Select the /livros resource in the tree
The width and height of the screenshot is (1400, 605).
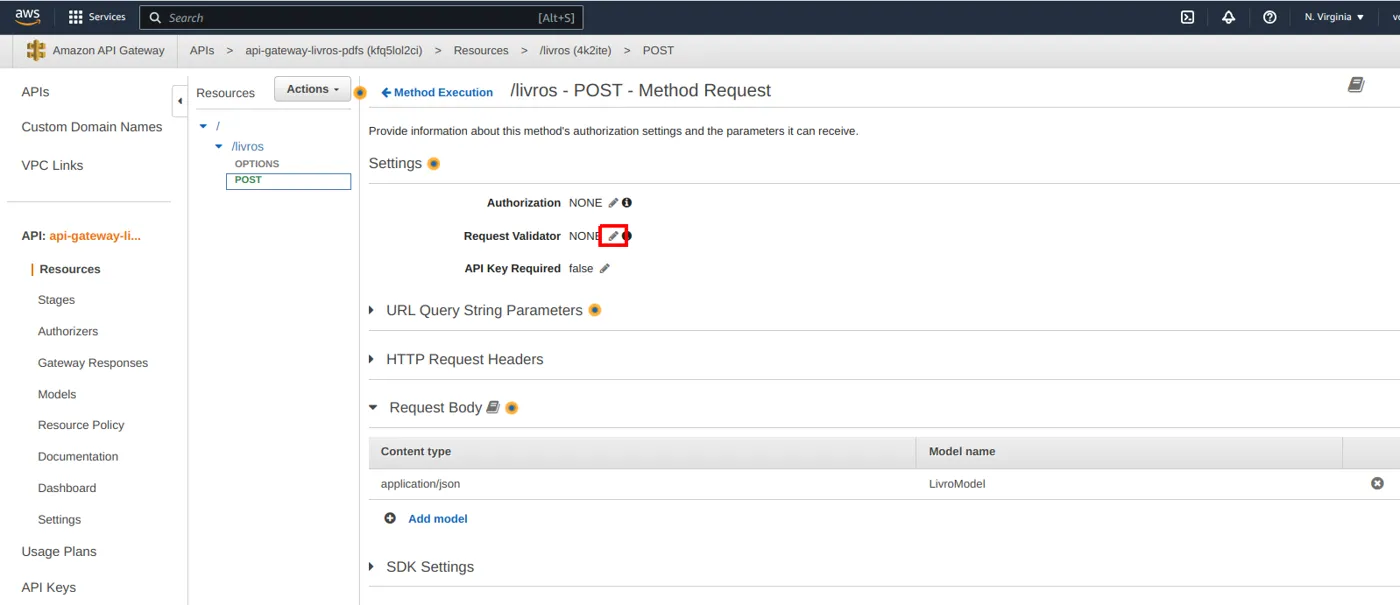[x=248, y=146]
